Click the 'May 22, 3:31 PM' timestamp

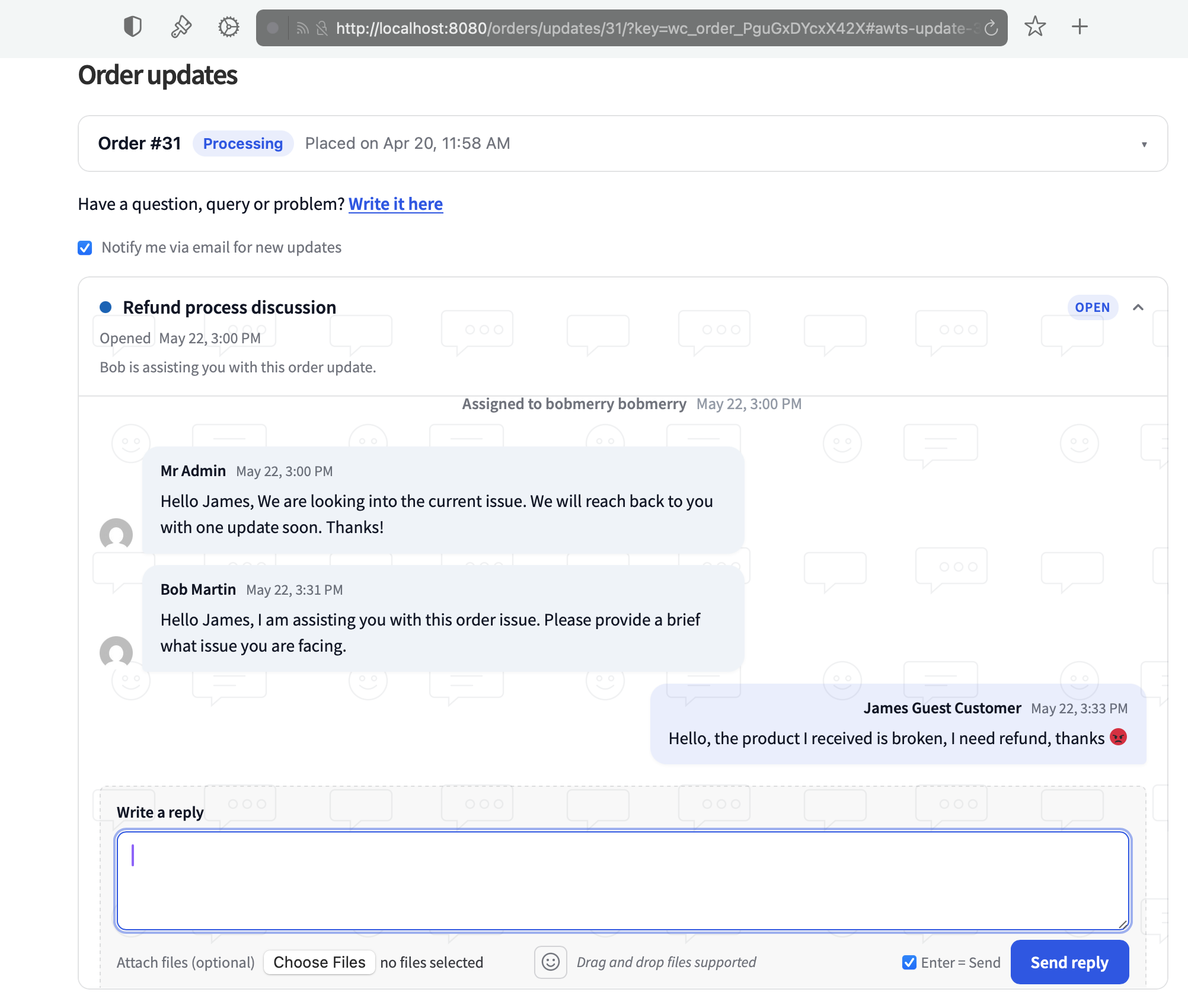294,590
